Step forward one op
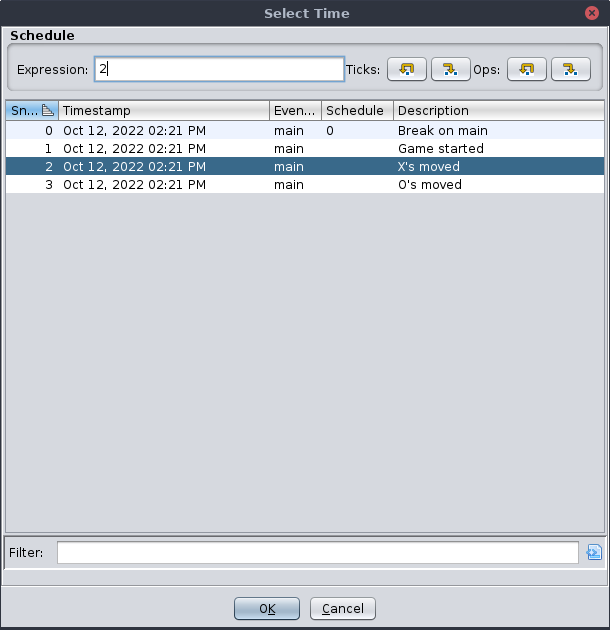The width and height of the screenshot is (610, 630). point(570,69)
